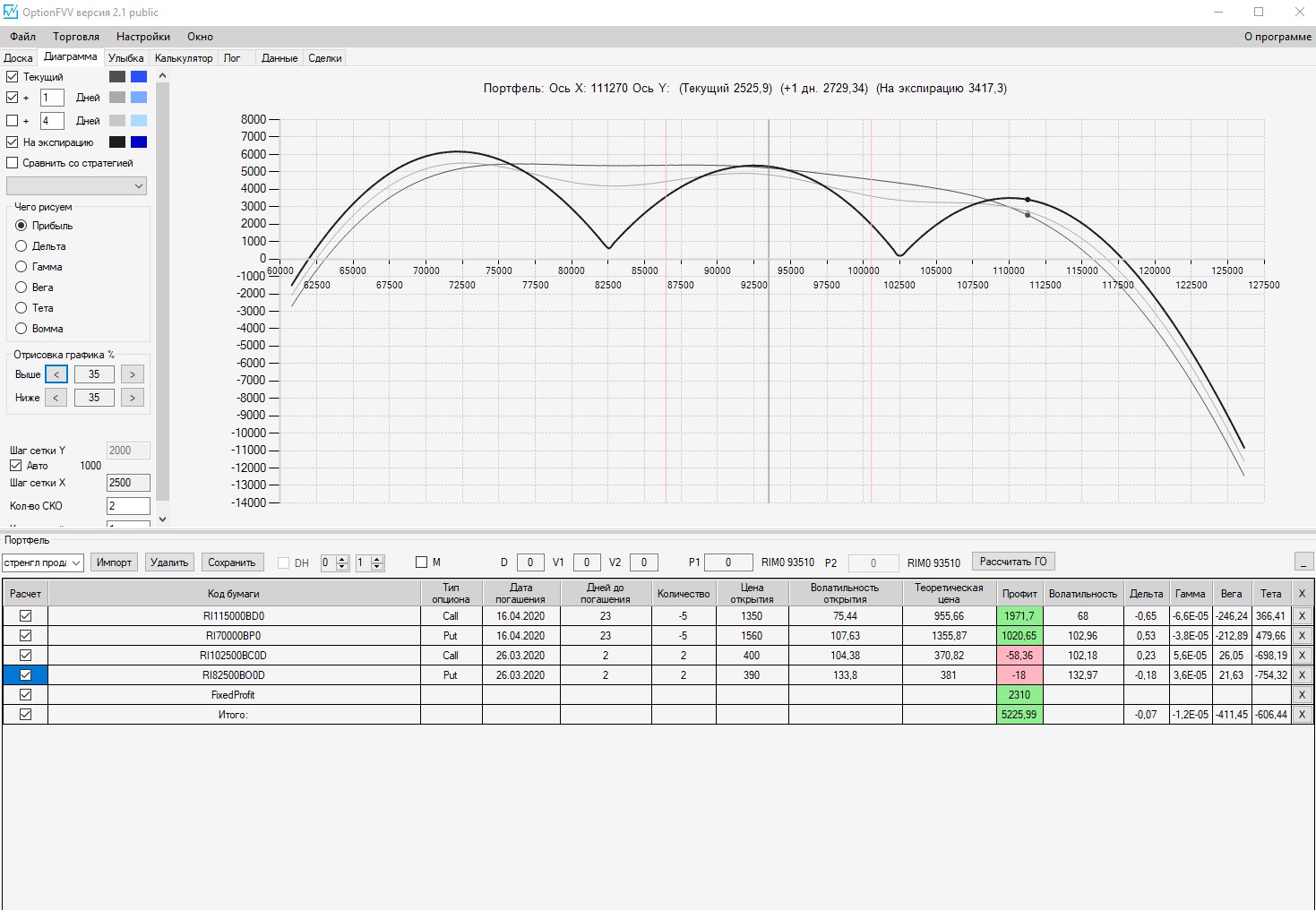Delete the RI115000BD0 row with X
The height and width of the screenshot is (910, 1316).
(x=1302, y=616)
